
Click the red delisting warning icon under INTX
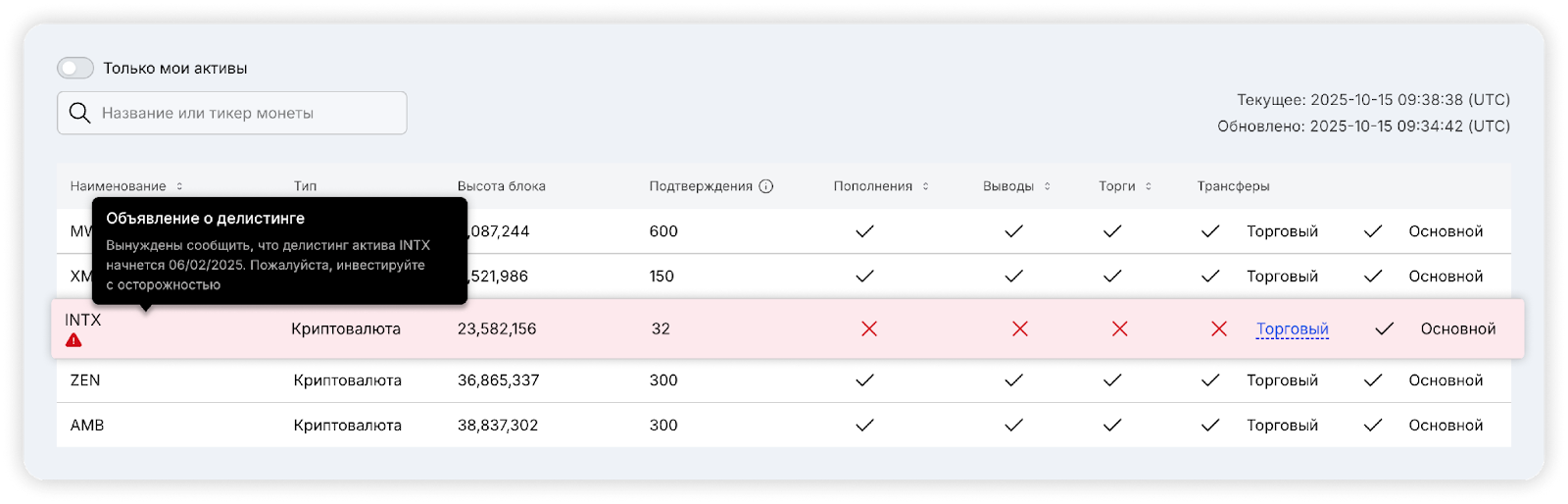pyautogui.click(x=73, y=340)
